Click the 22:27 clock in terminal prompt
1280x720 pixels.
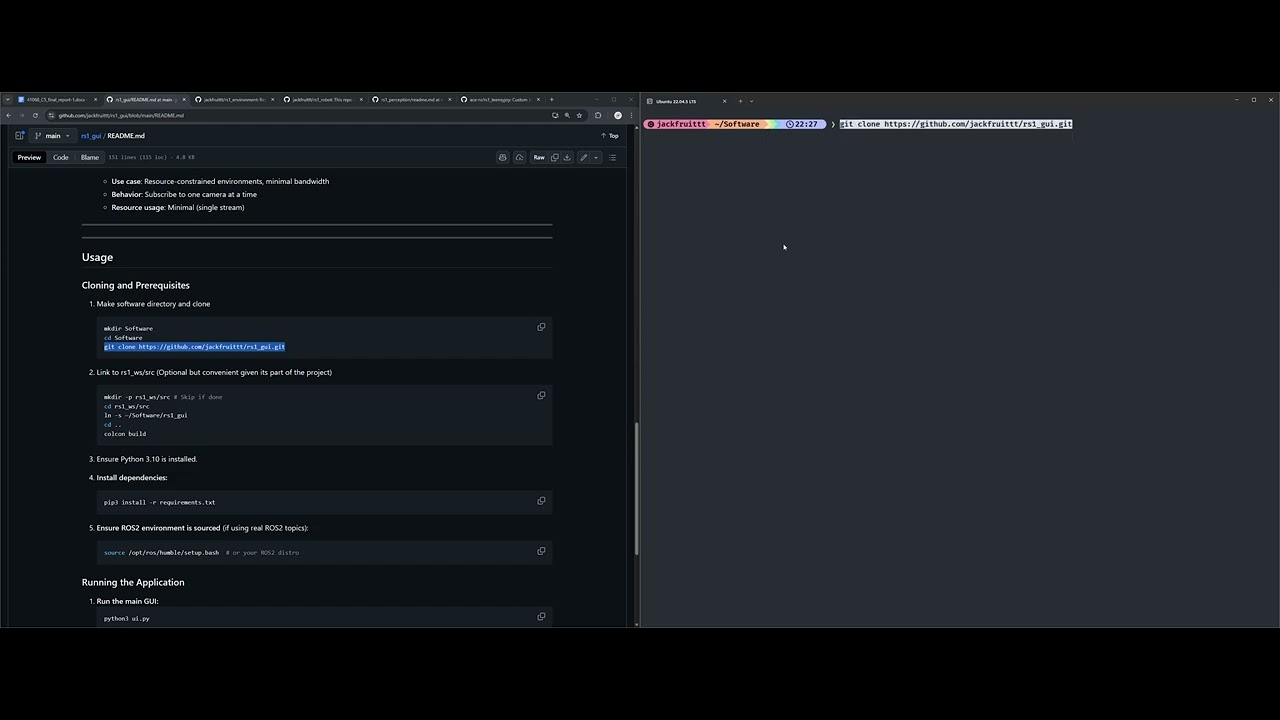[x=802, y=124]
